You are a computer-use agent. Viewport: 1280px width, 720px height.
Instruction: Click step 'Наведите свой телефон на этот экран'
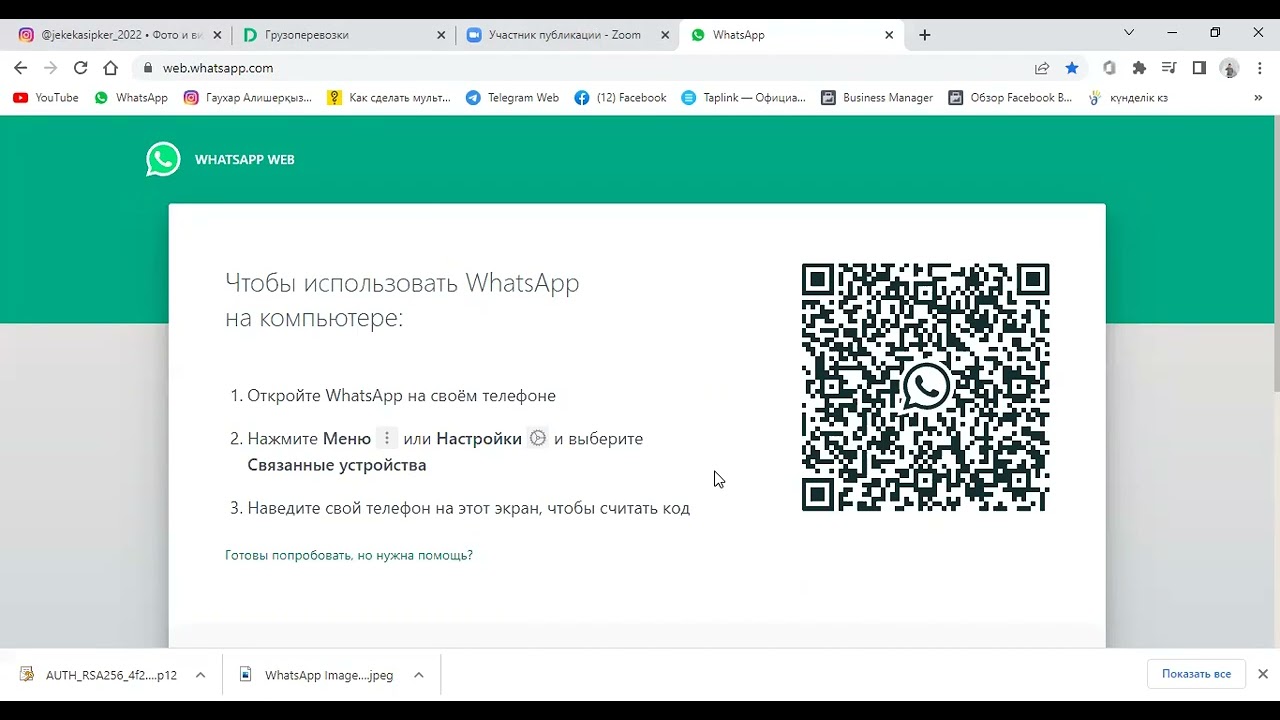[468, 508]
